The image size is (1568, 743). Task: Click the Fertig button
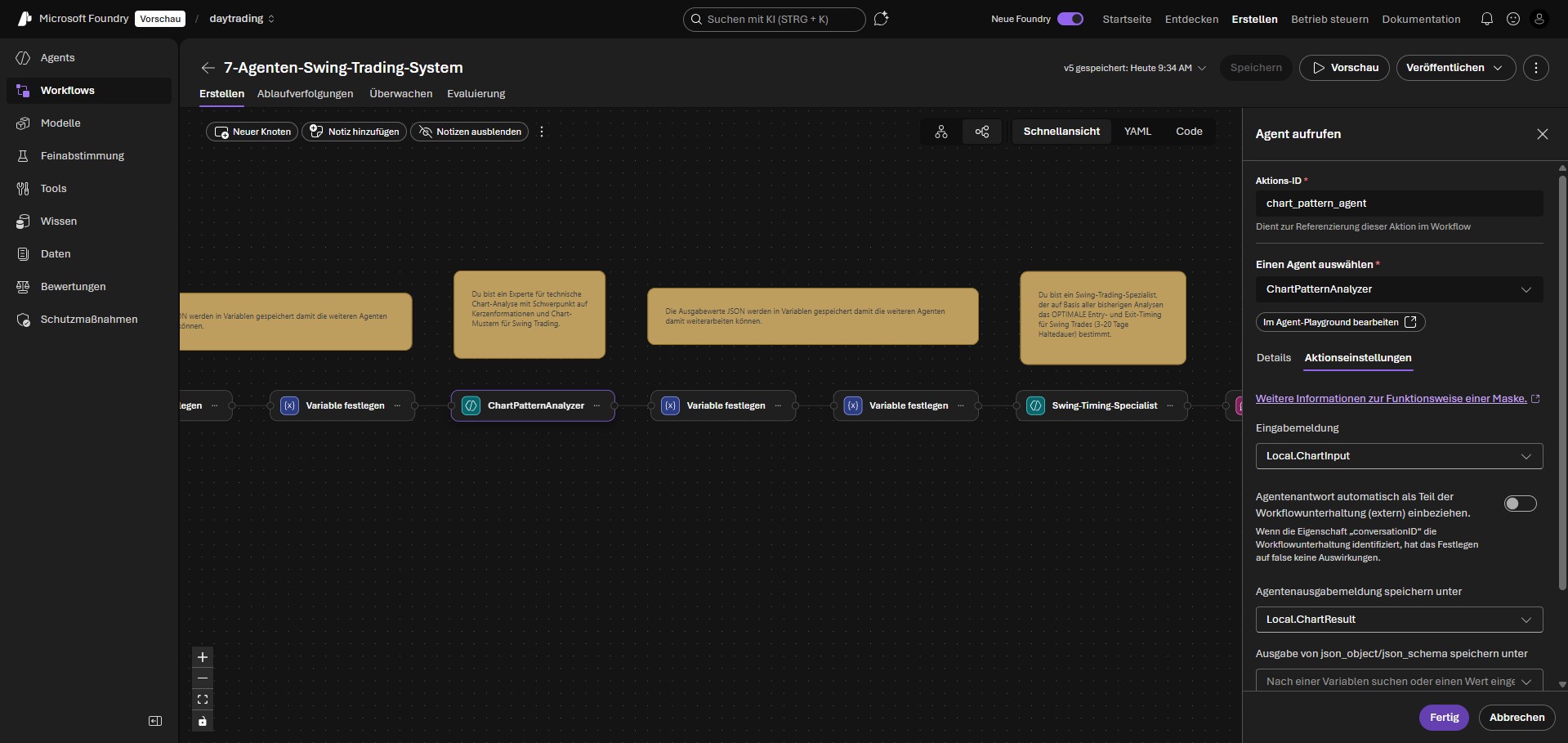tap(1444, 717)
